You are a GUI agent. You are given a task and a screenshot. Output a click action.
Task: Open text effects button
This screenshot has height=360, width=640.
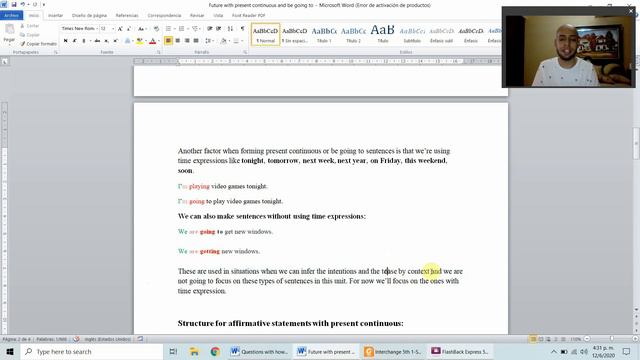point(127,41)
